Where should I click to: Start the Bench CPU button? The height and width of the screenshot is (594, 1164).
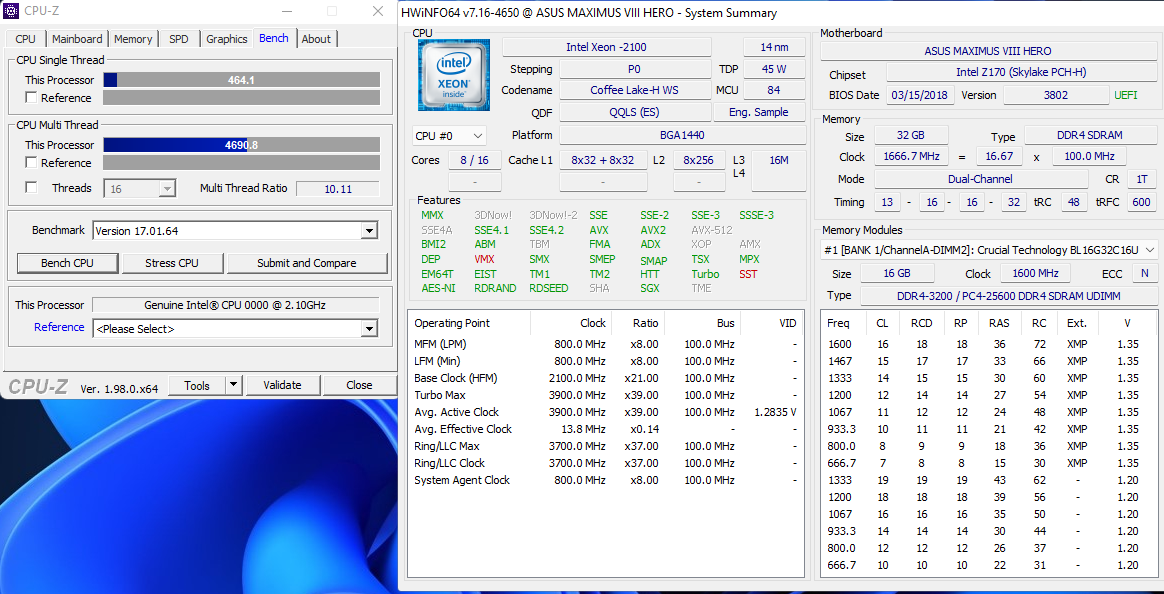(x=68, y=263)
